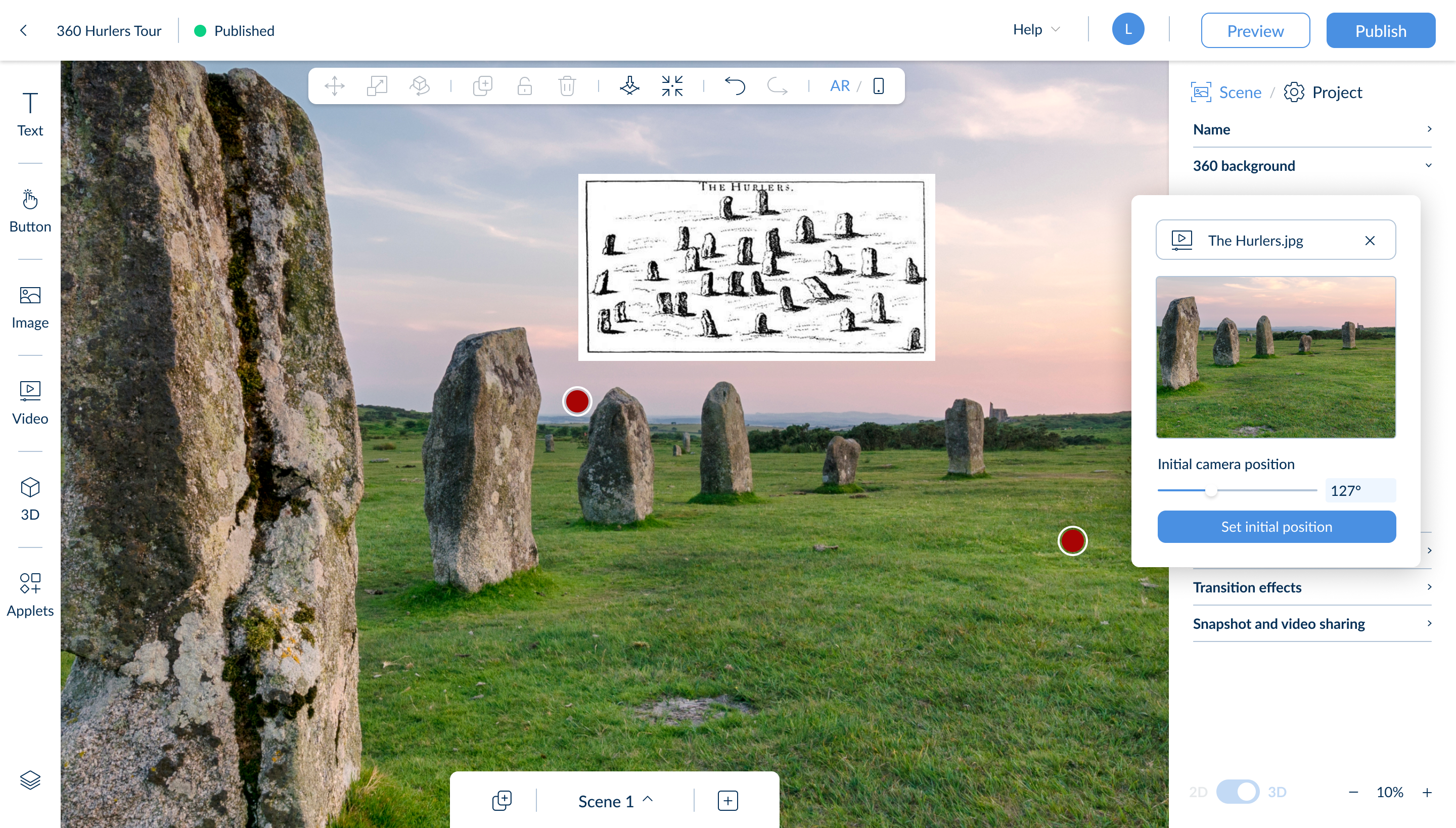The height and width of the screenshot is (828, 1456).
Task: Select the 3D object tool
Action: 30,499
